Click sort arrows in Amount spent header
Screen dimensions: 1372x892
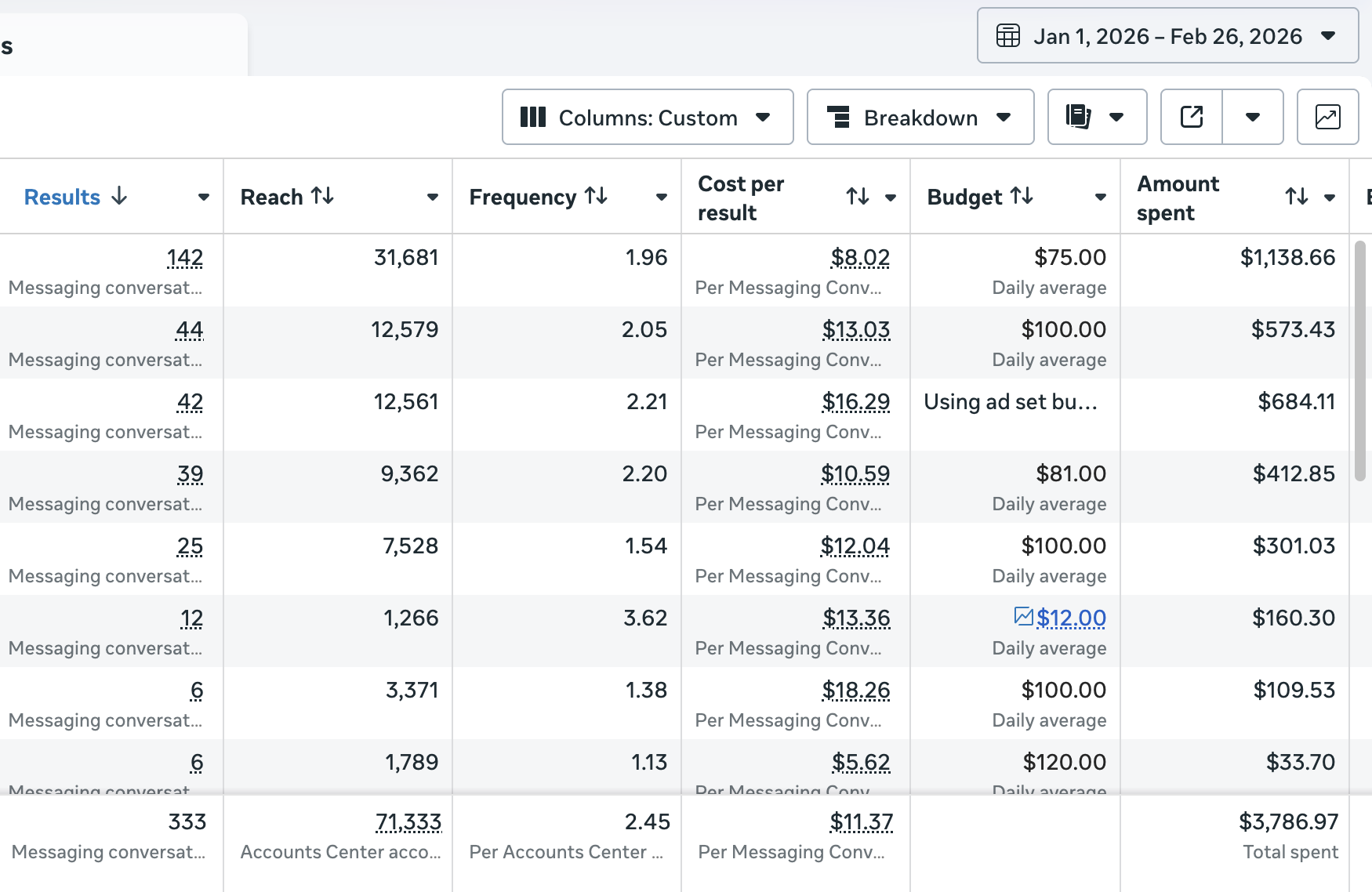pyautogui.click(x=1296, y=197)
